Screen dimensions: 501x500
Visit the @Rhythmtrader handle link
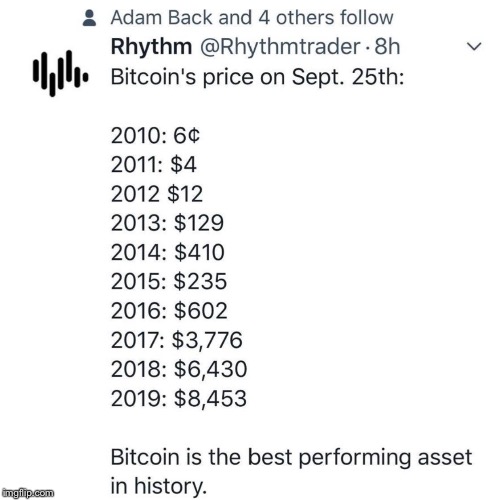[280, 47]
